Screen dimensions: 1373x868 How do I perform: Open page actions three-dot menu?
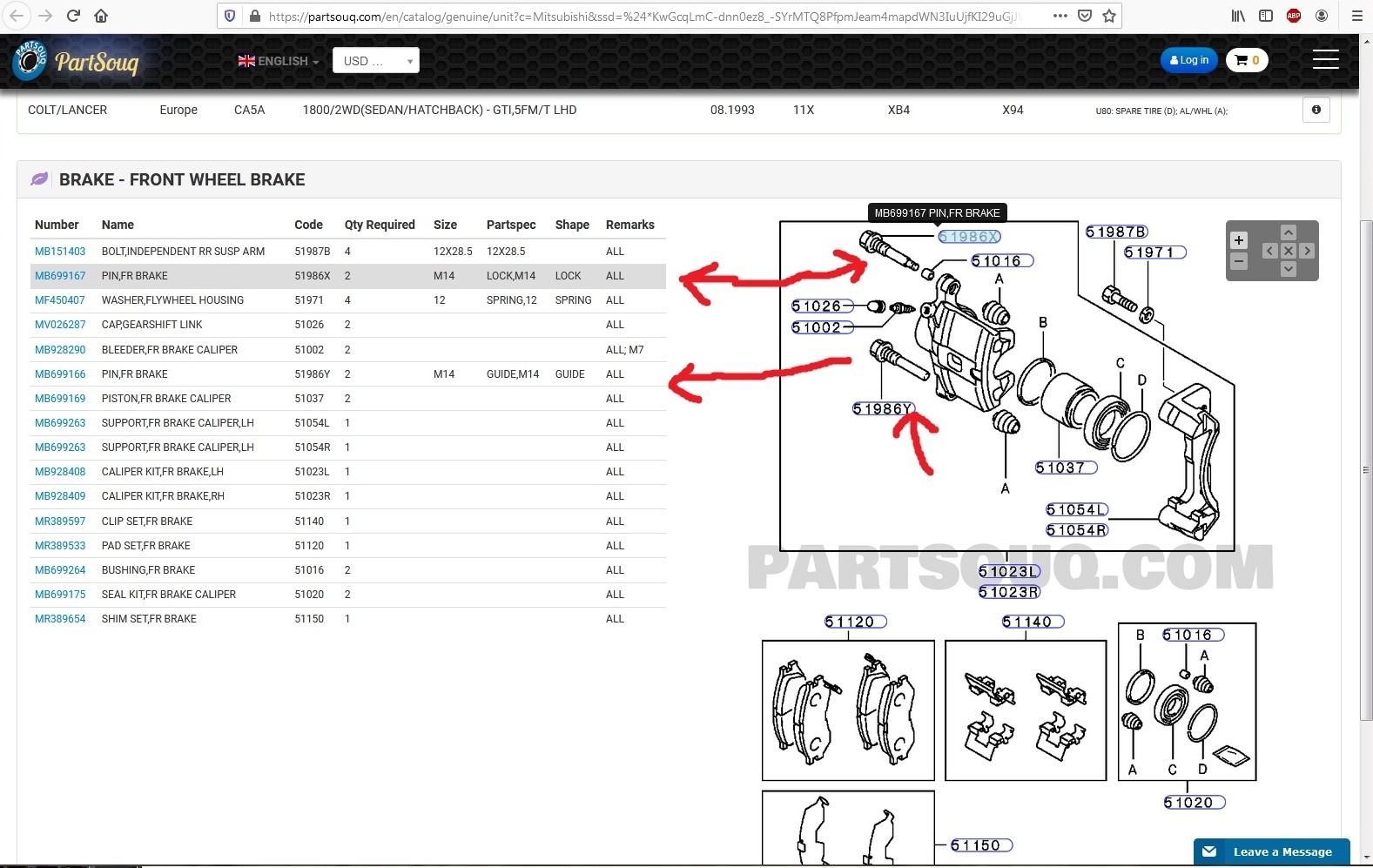tap(1060, 16)
